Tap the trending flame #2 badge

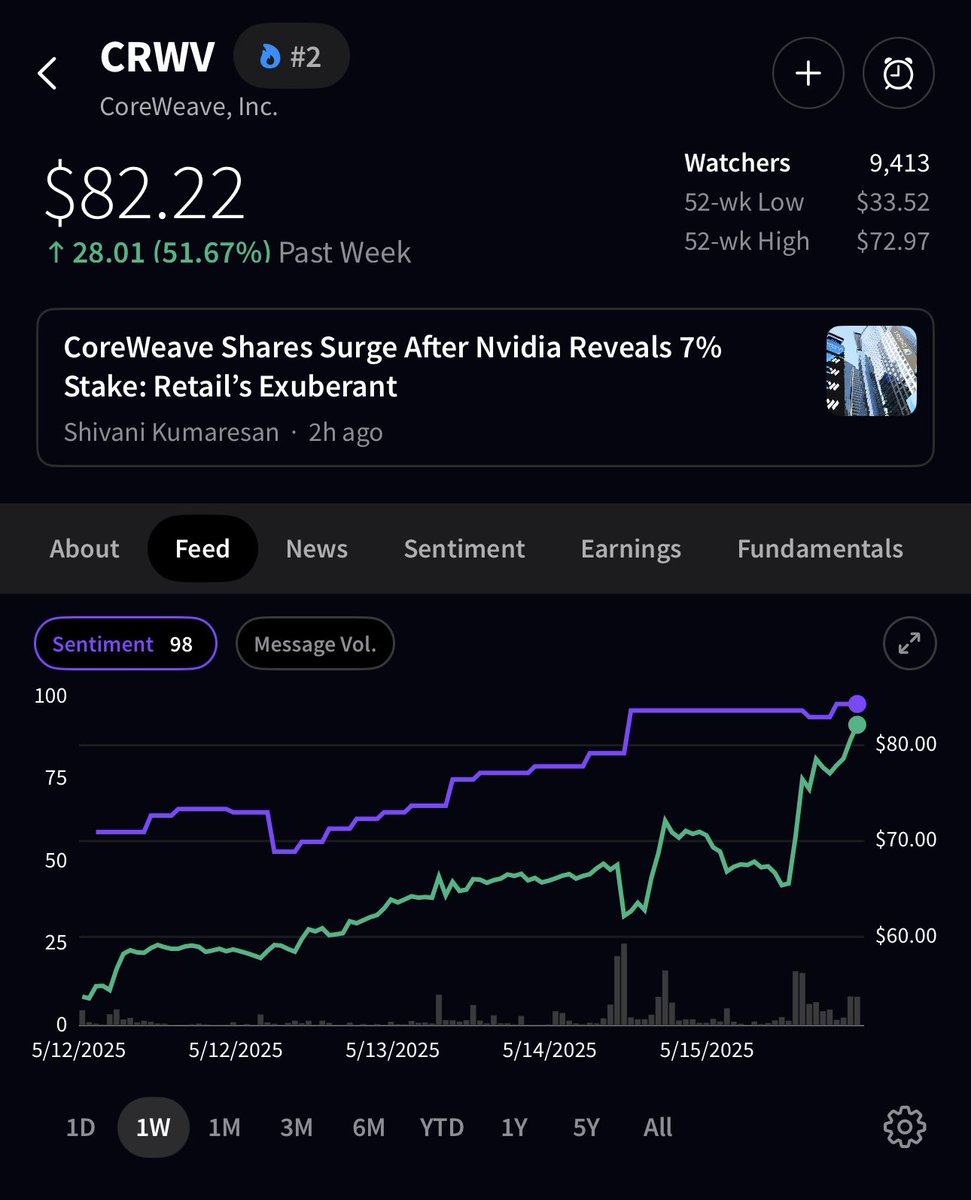[291, 57]
